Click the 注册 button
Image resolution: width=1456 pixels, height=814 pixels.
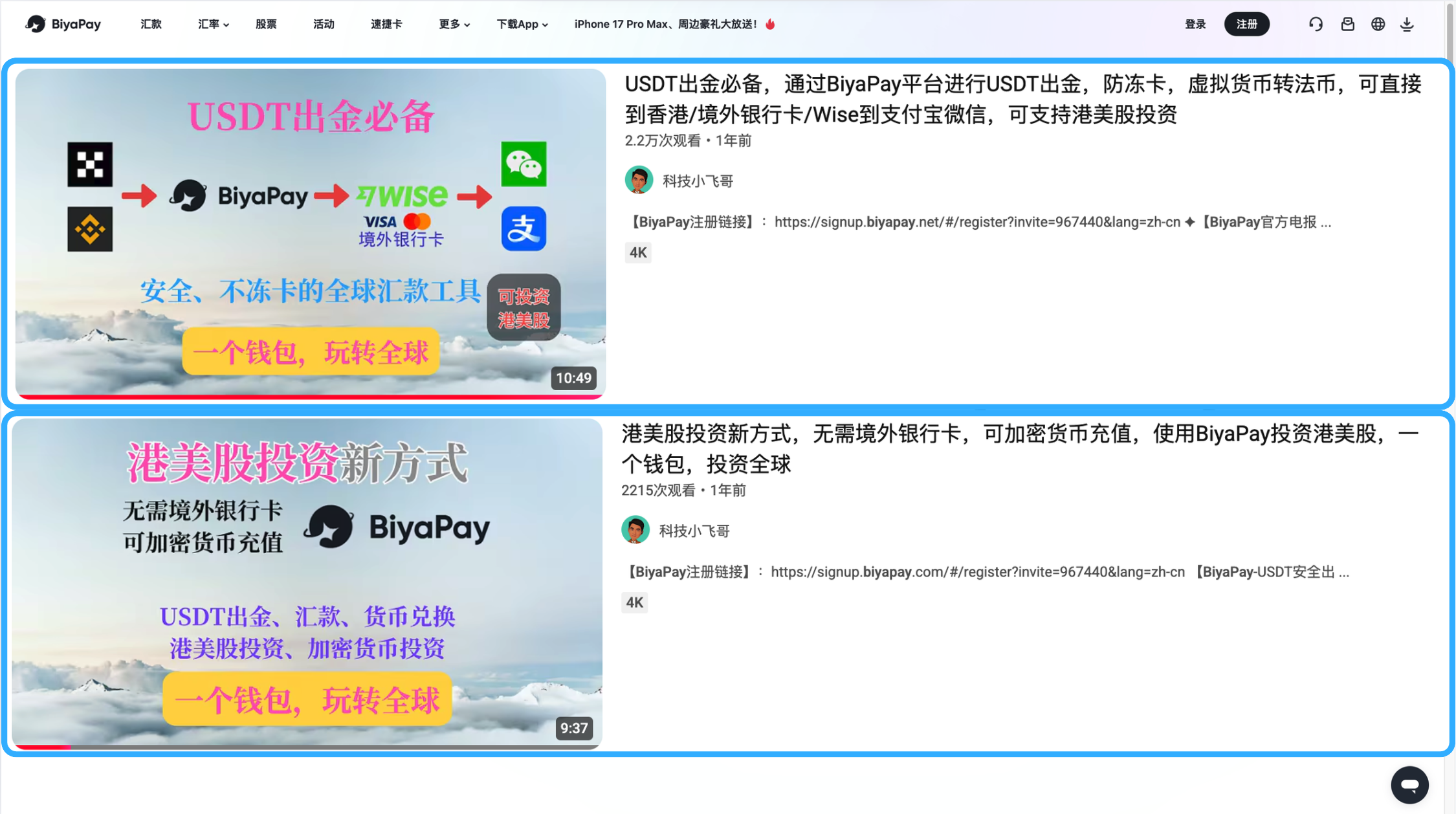click(1246, 24)
